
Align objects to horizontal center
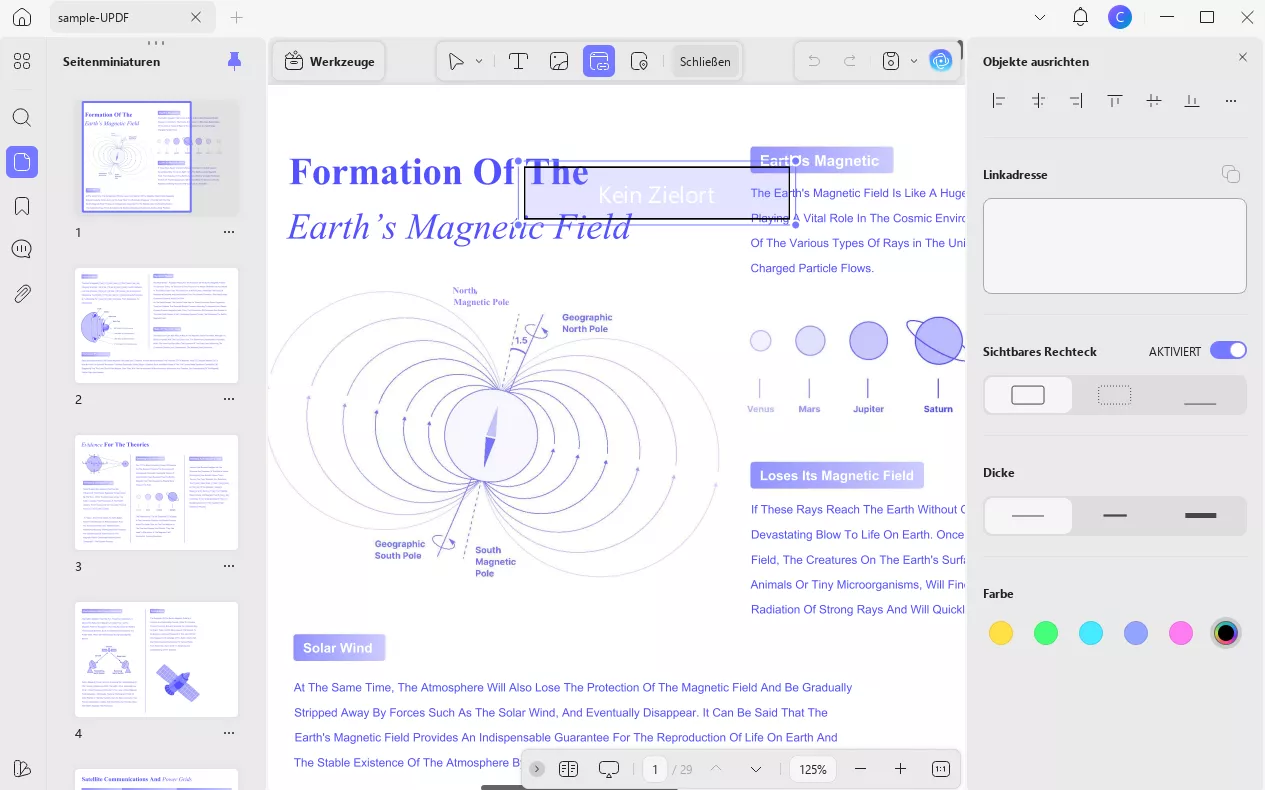tap(1038, 101)
